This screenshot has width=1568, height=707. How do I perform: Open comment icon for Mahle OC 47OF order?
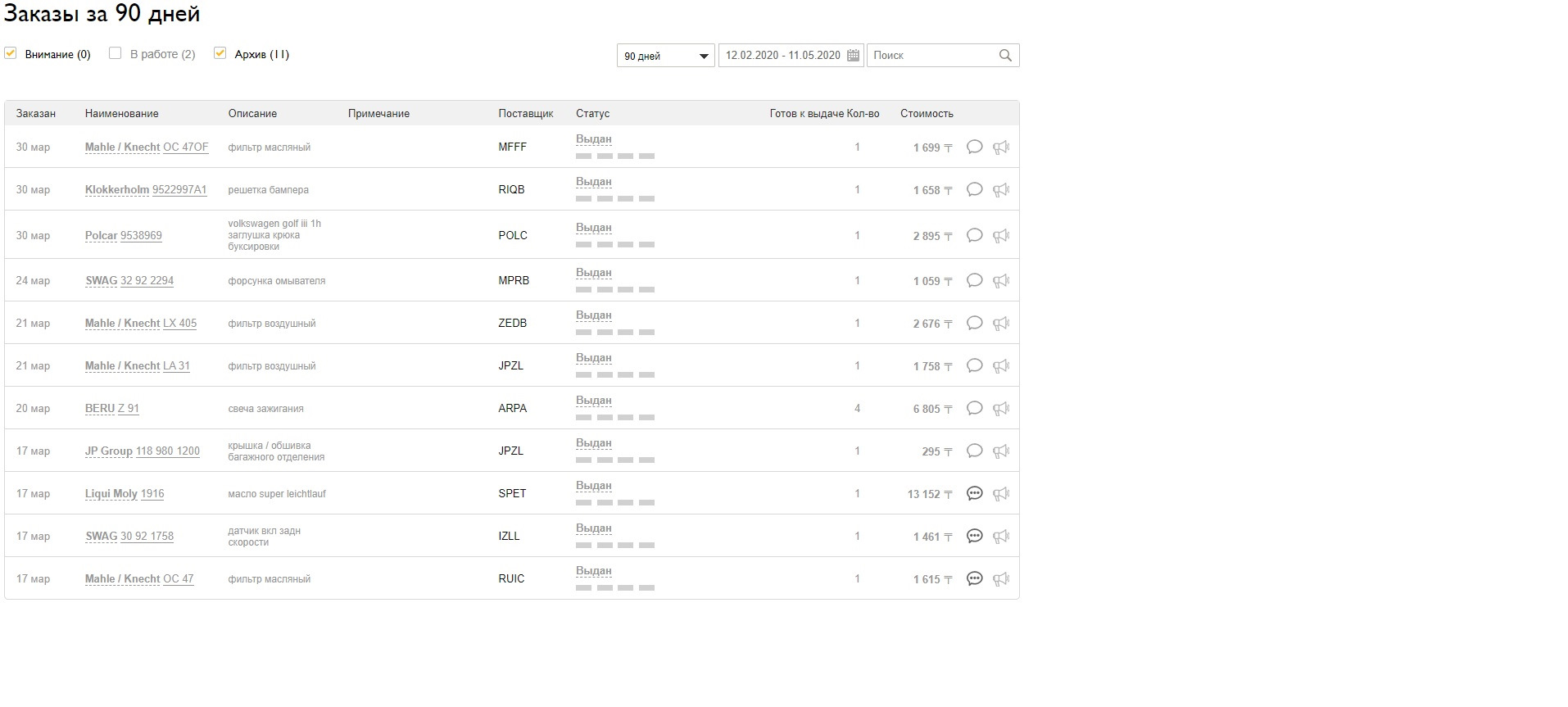(x=974, y=147)
